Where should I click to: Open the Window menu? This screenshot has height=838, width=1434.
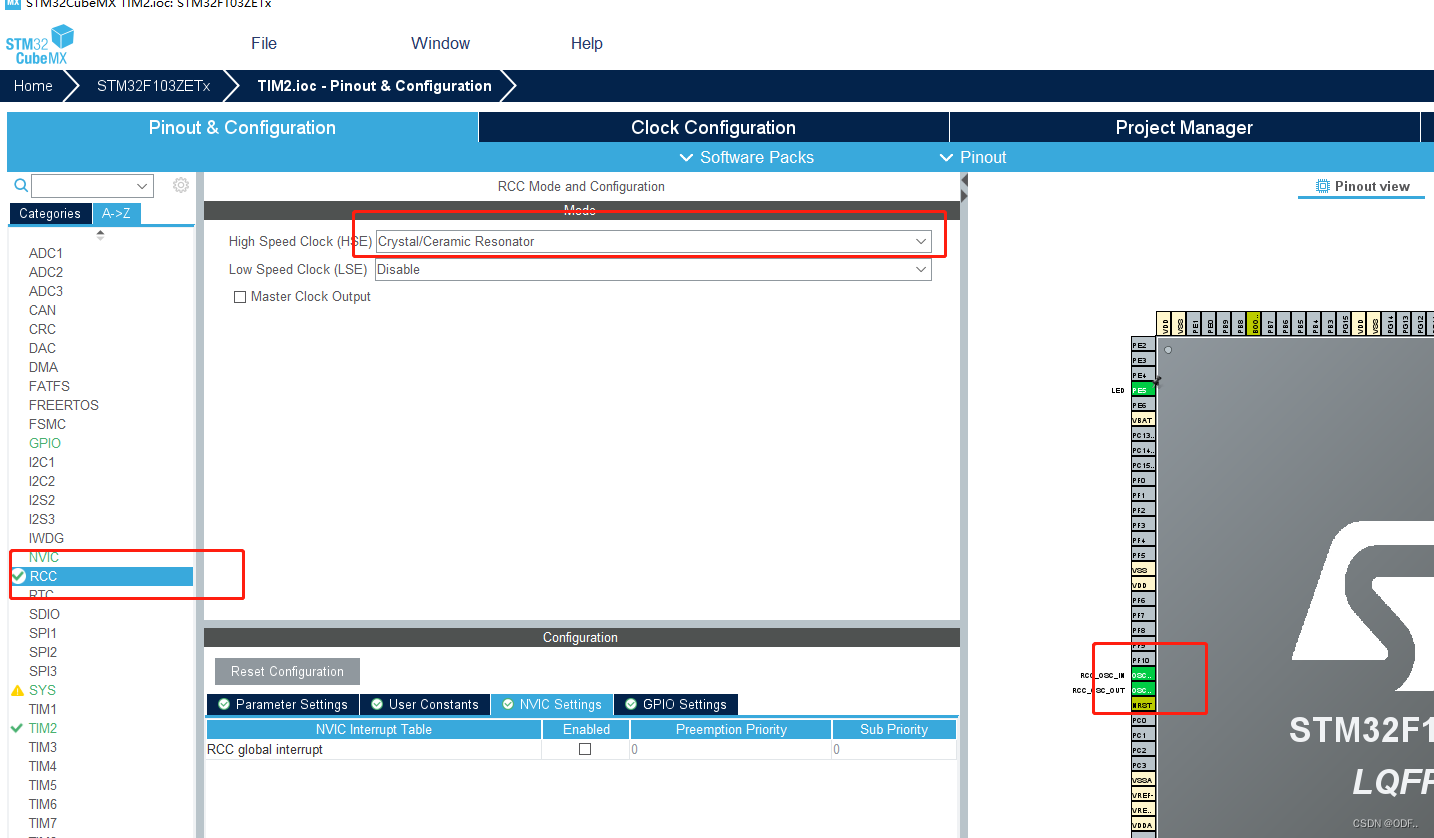pyautogui.click(x=440, y=43)
